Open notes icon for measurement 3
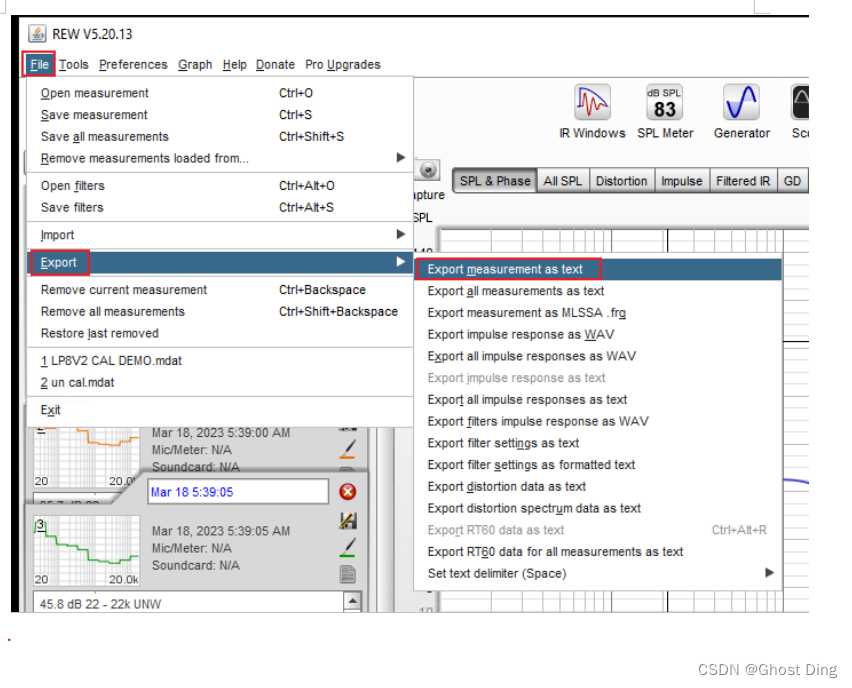Screen dimensions: 852x688 (348, 574)
